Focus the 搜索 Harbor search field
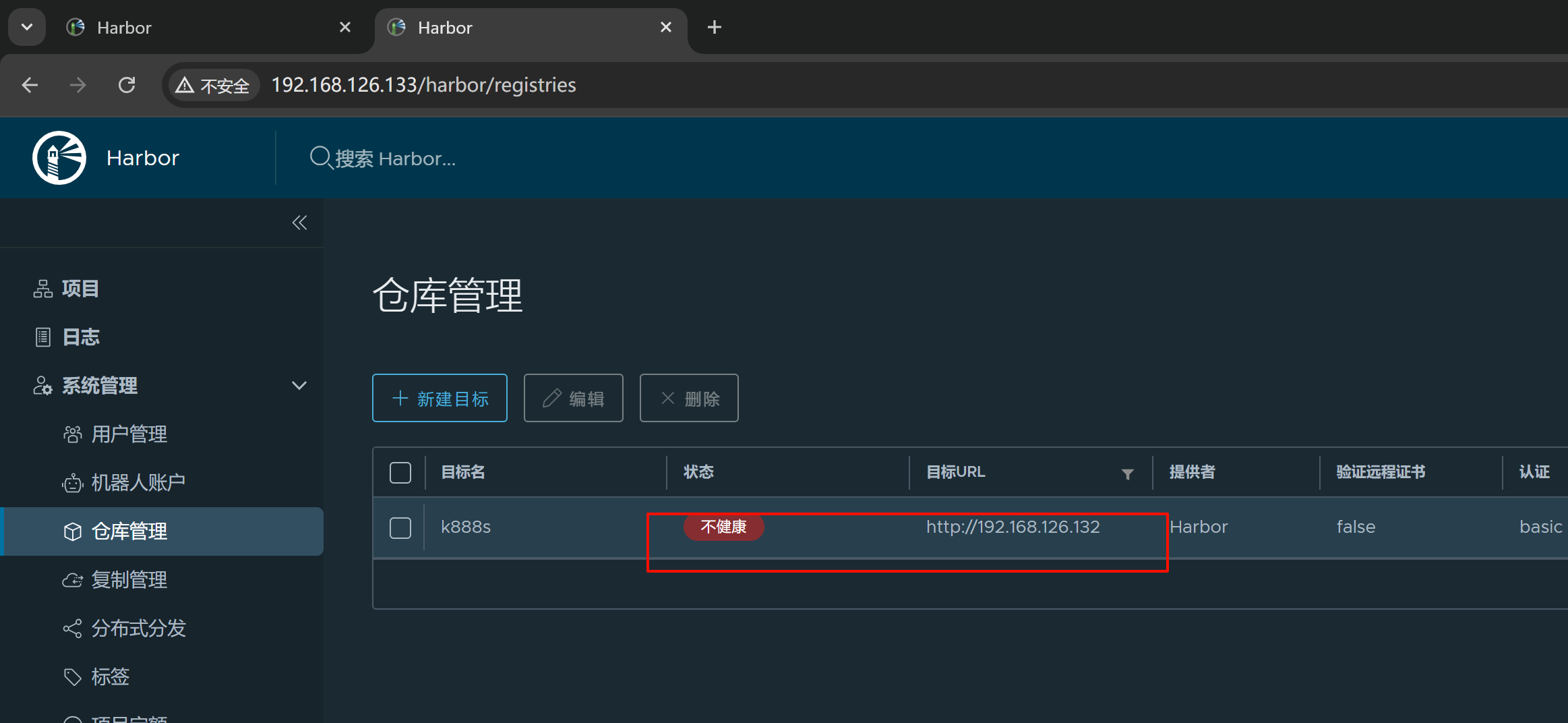1568x723 pixels. pos(395,158)
